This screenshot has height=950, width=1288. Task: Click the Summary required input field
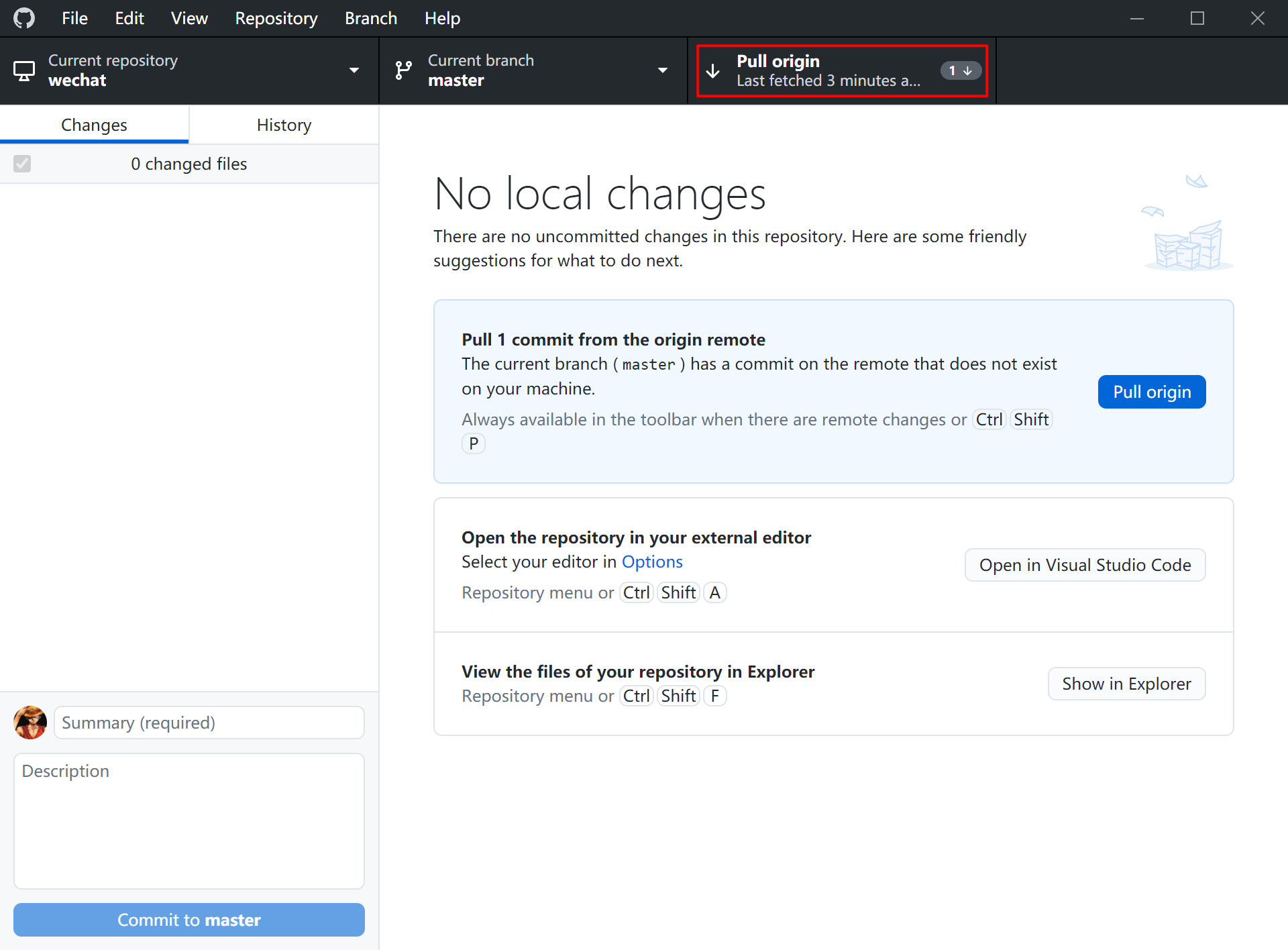[208, 722]
